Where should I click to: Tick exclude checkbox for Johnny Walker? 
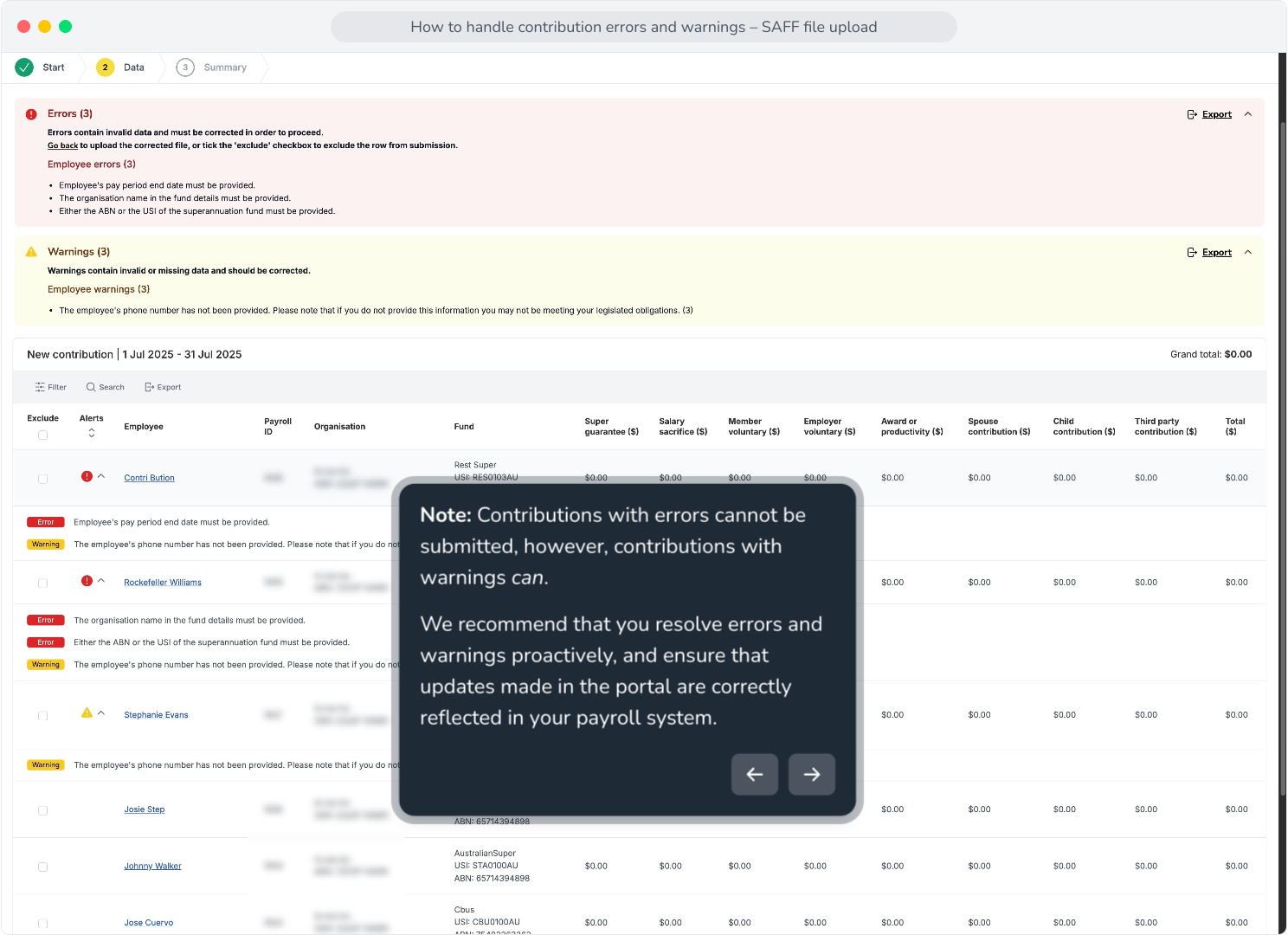(42, 867)
